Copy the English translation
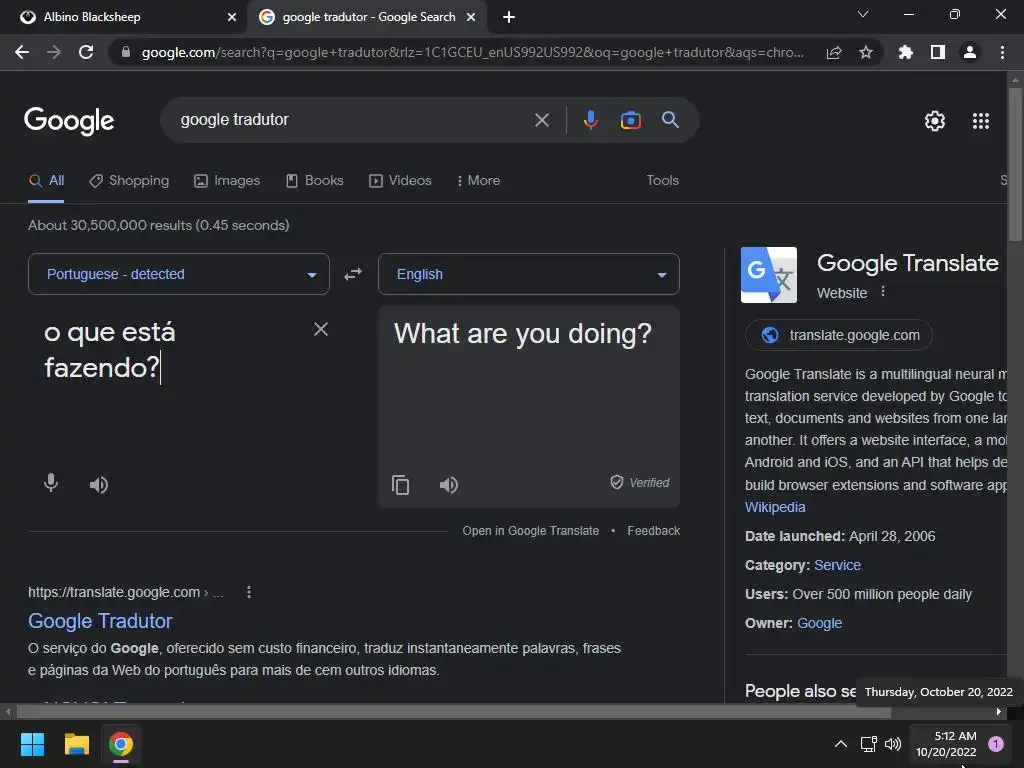The width and height of the screenshot is (1024, 768). tap(400, 485)
